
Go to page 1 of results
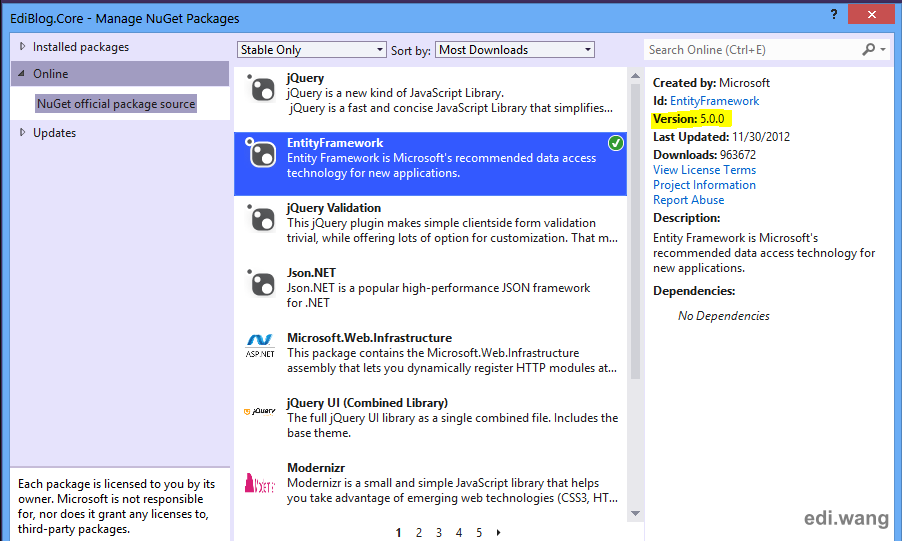[x=398, y=533]
